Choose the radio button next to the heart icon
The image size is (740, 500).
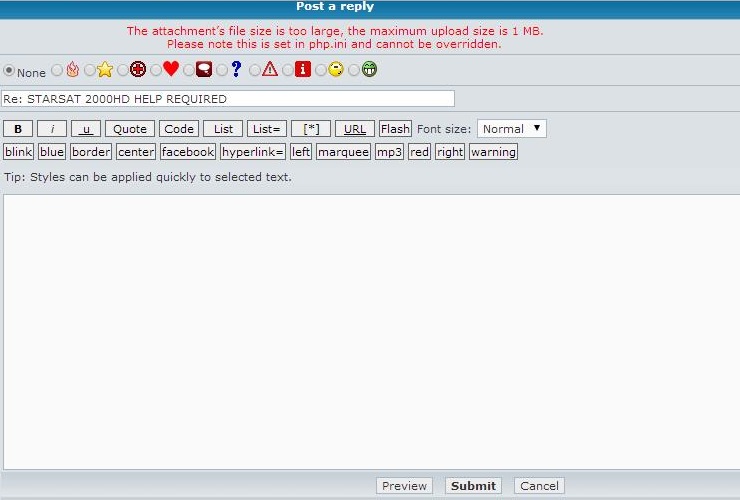pyautogui.click(x=156, y=71)
